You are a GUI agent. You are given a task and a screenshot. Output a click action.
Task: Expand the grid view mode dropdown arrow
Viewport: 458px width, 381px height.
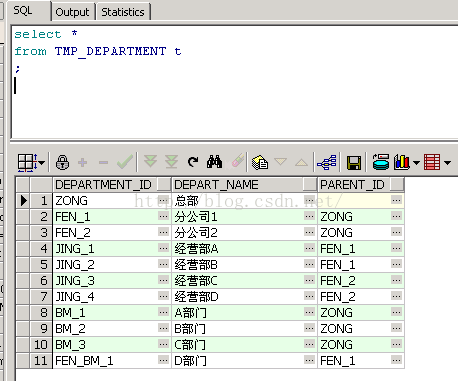point(42,163)
